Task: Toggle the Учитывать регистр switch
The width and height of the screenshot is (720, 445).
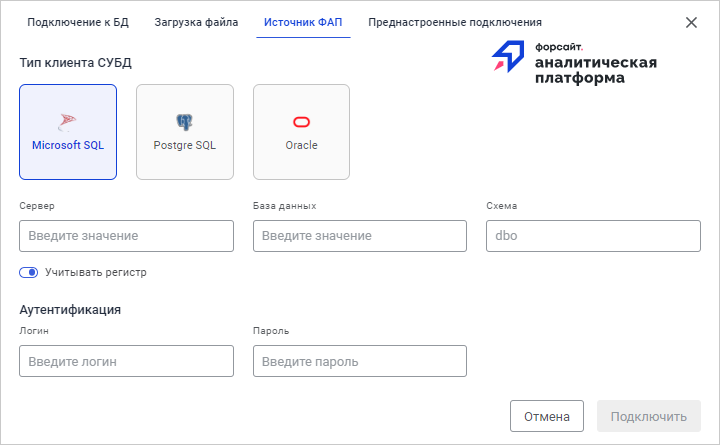Action: (x=28, y=272)
